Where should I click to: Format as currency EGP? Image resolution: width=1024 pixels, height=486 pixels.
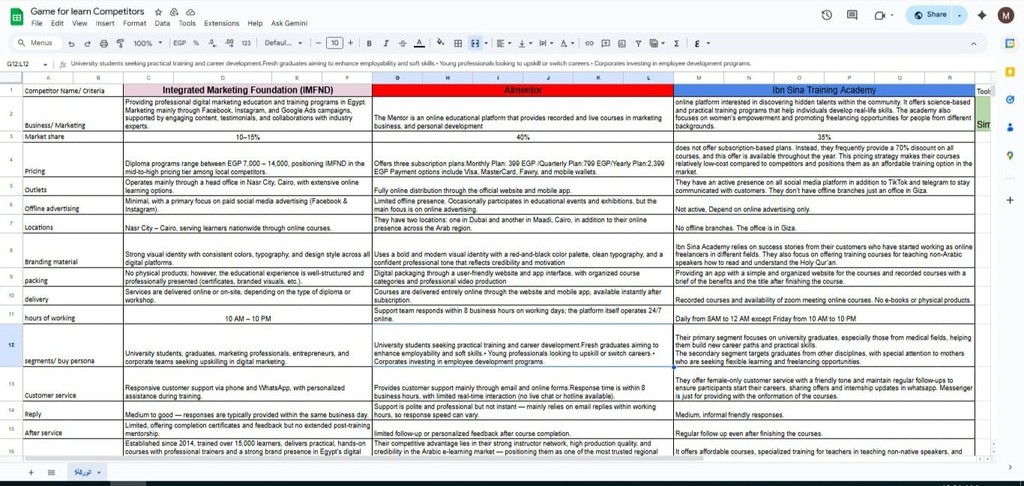point(180,43)
